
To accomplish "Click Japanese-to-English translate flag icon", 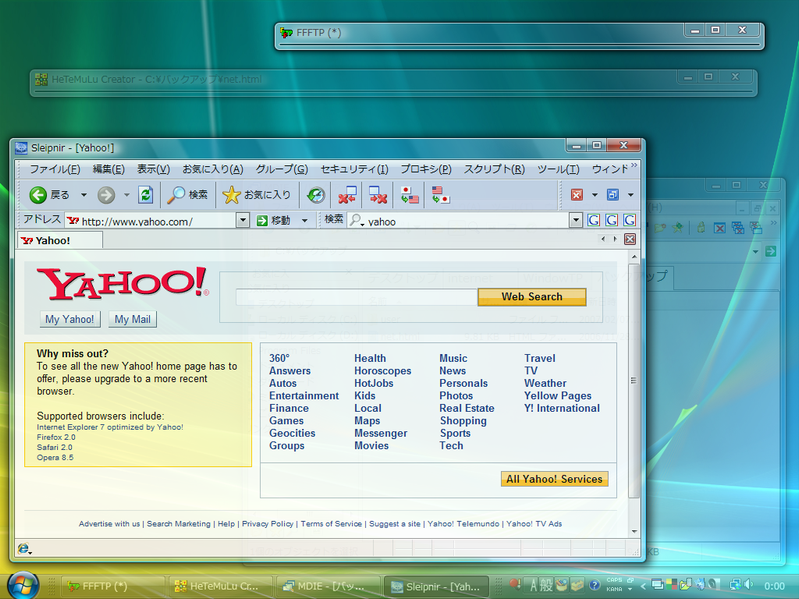I will (x=410, y=195).
